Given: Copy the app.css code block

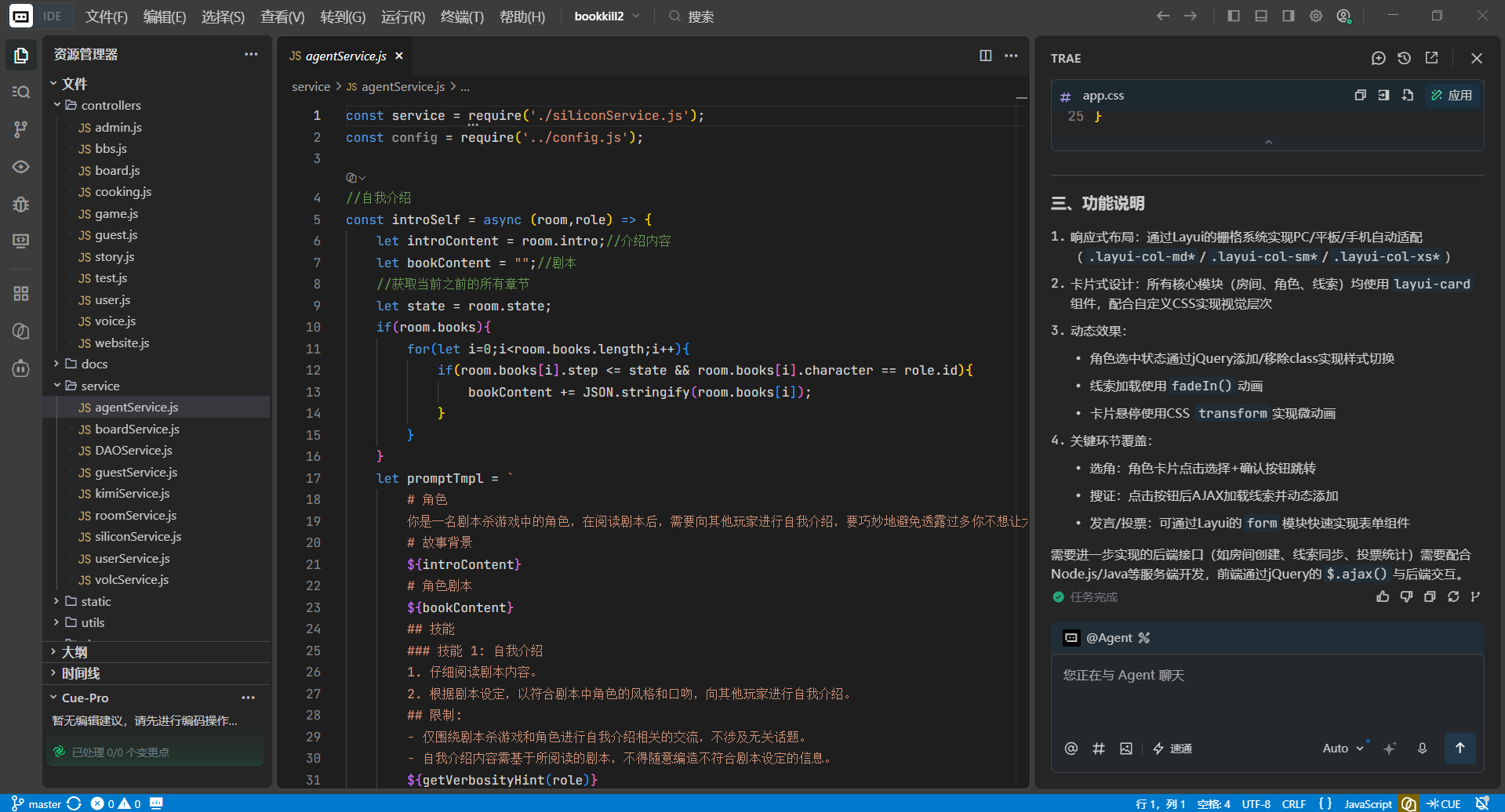Looking at the screenshot, I should [1360, 95].
